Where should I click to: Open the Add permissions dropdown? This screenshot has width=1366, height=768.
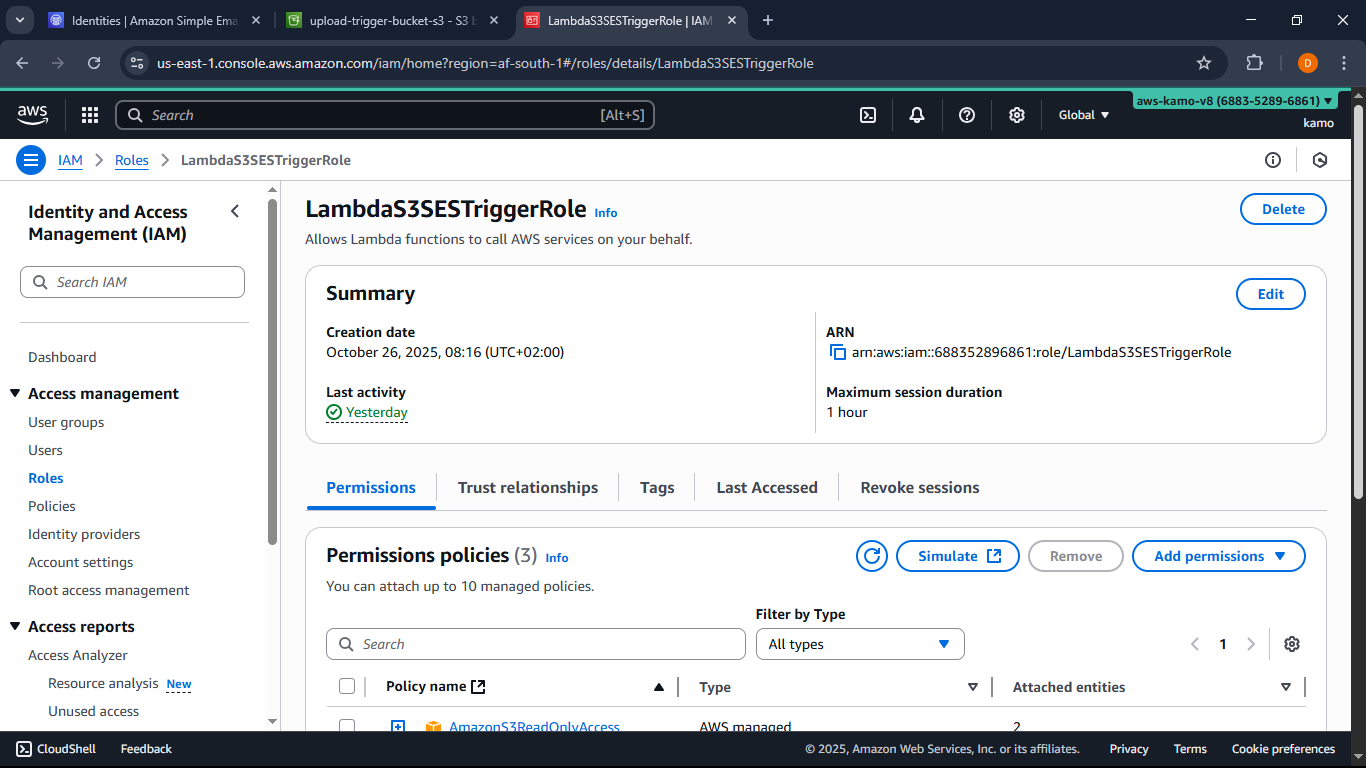[1218, 556]
